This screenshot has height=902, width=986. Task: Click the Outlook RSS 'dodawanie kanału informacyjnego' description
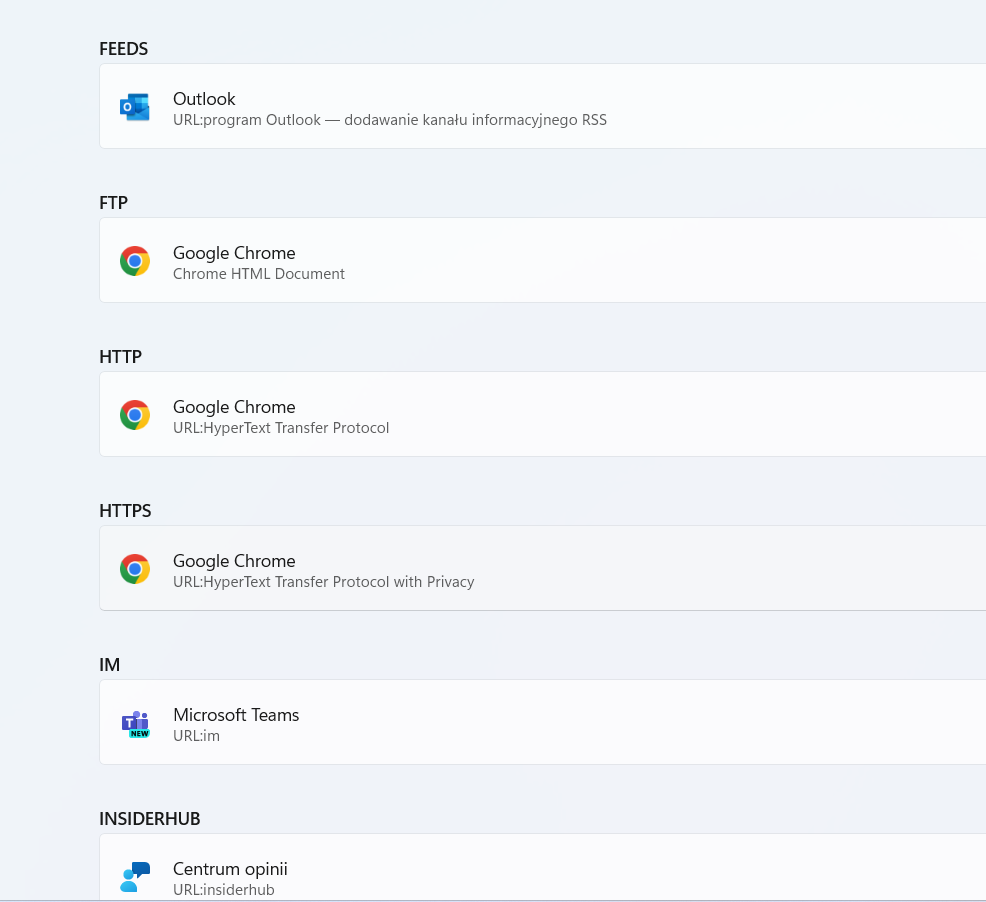390,120
